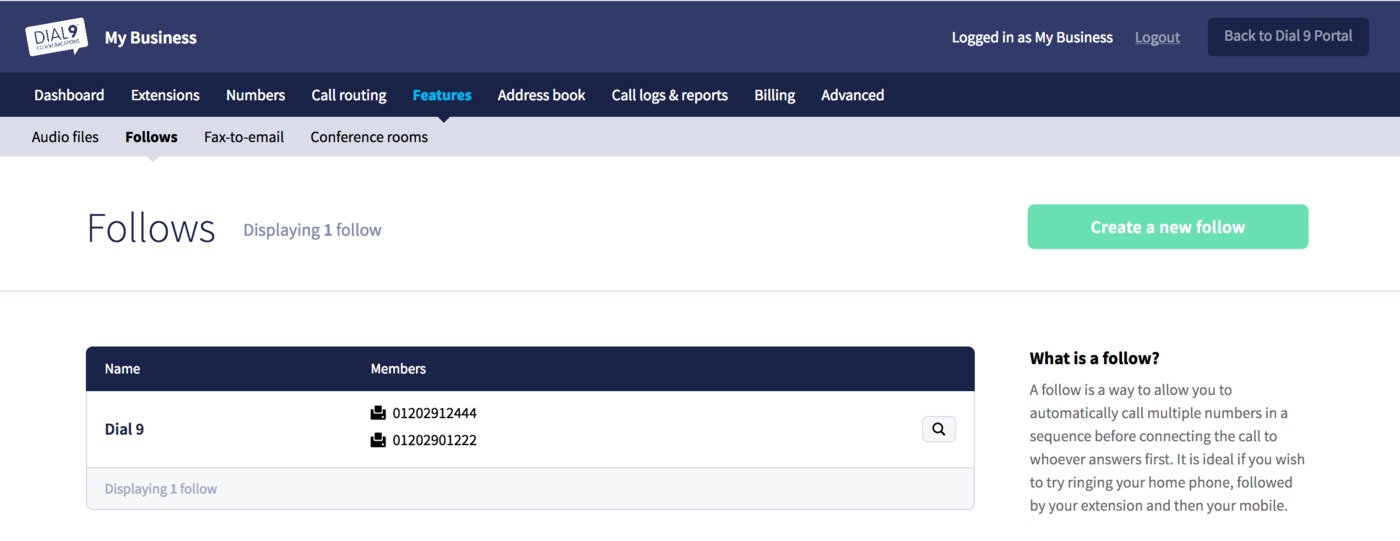Click the Name column header
This screenshot has height=541, width=1400.
122,369
